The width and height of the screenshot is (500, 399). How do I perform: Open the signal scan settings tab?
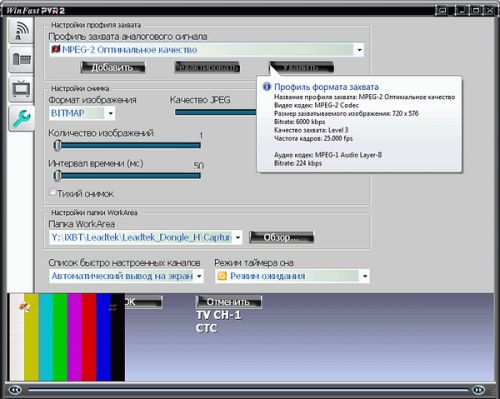21,31
